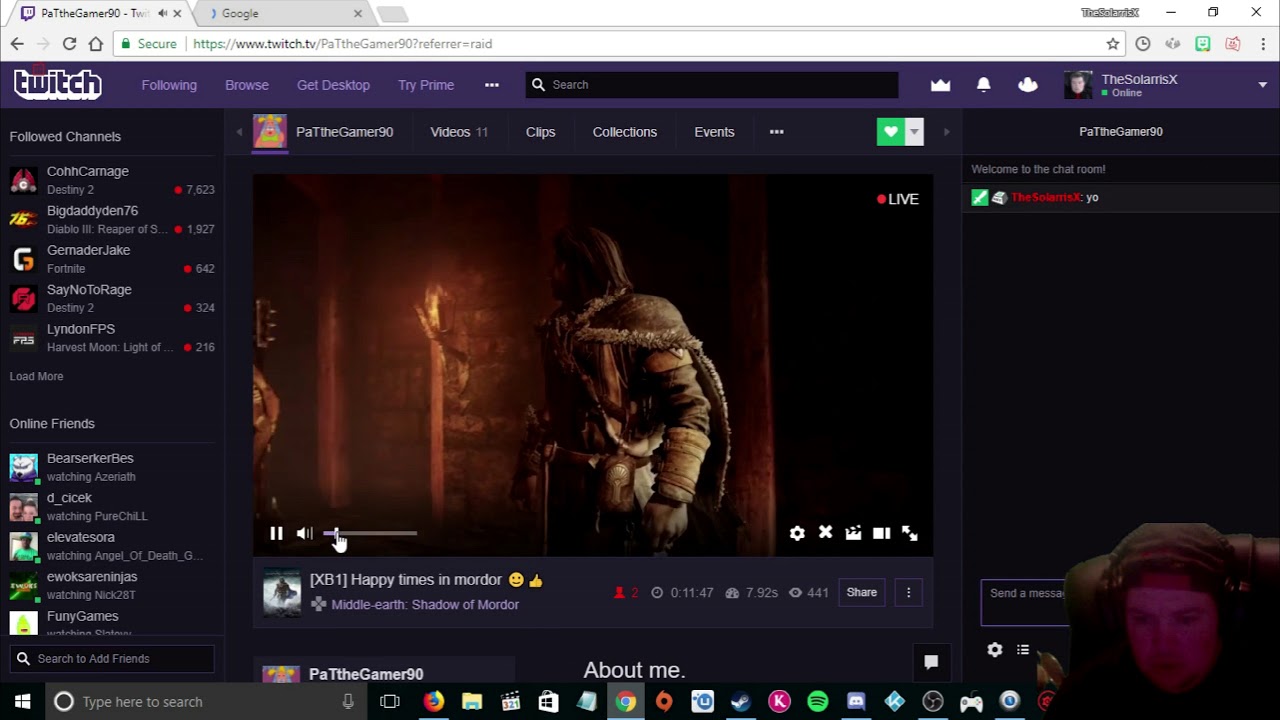The height and width of the screenshot is (720, 1280).
Task: Adjust the player volume slider
Action: (370, 533)
